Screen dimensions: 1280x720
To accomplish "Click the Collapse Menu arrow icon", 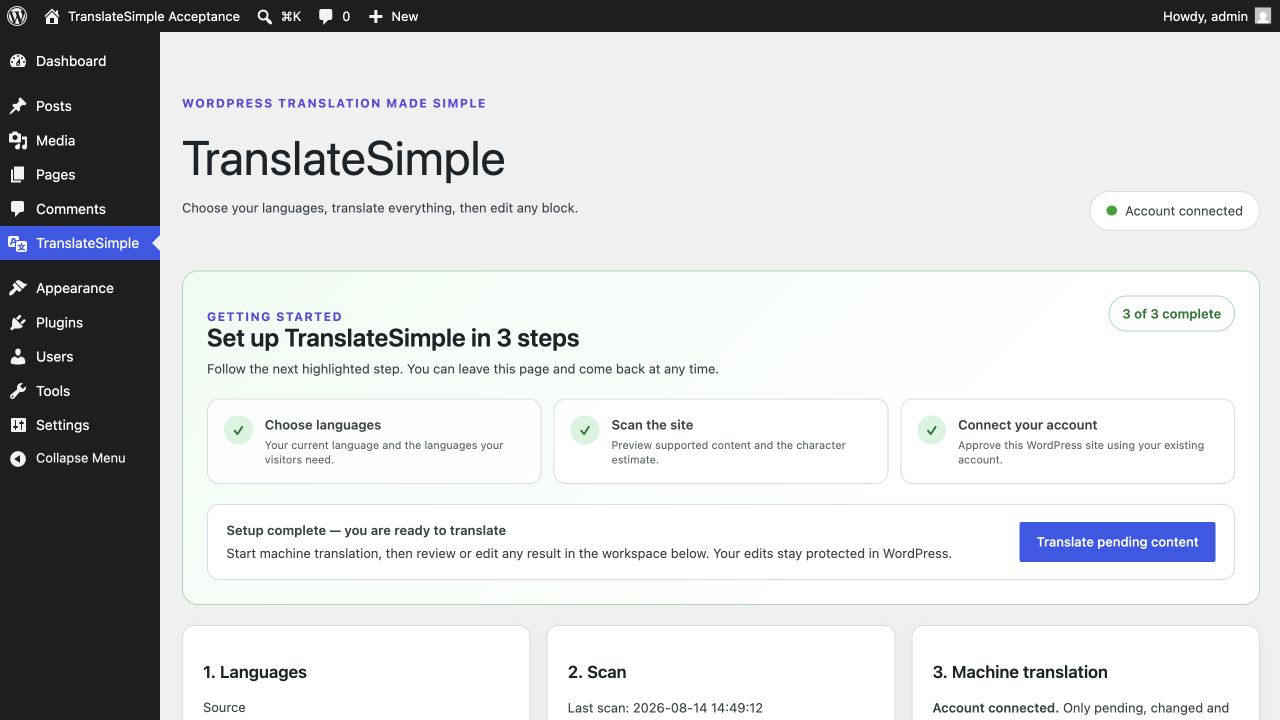I will pyautogui.click(x=18, y=458).
